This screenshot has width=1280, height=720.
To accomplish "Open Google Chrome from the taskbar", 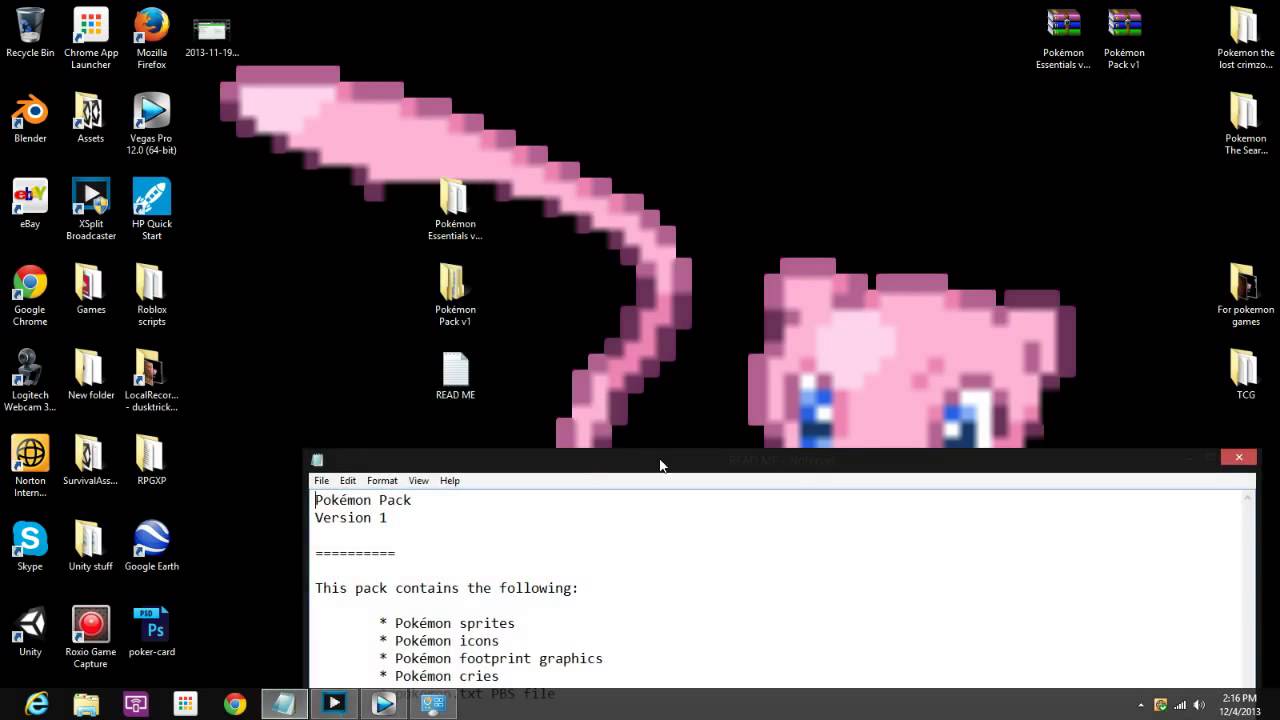I will [x=235, y=704].
